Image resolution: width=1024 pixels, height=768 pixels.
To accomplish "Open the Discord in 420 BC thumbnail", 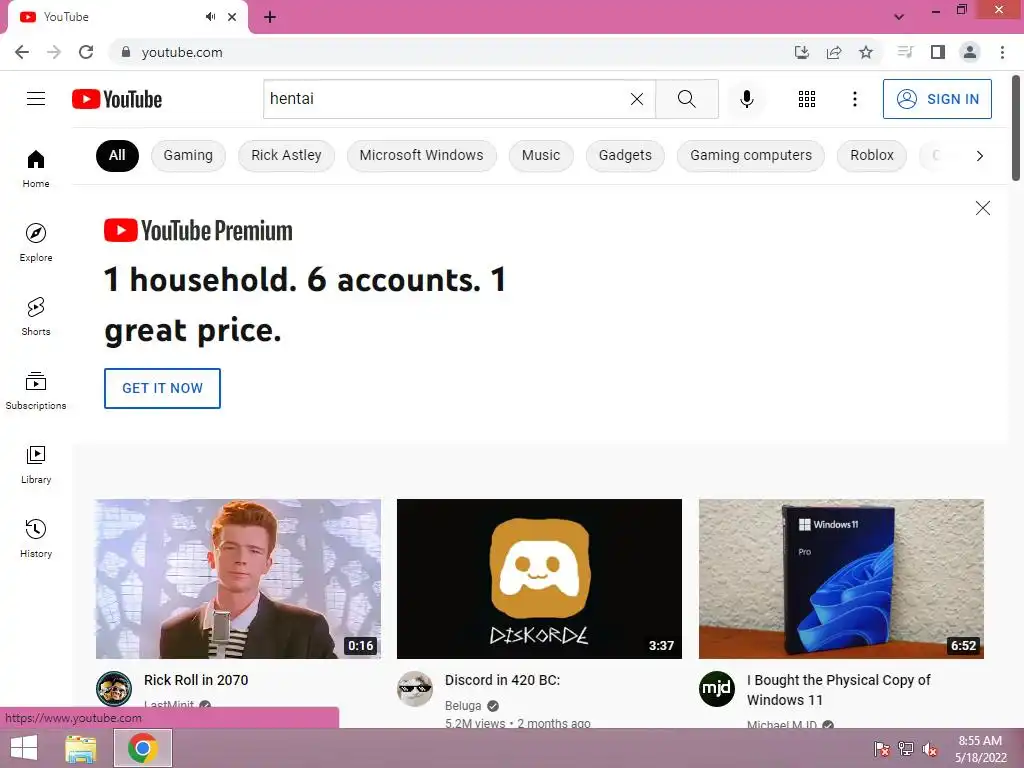I will tap(539, 579).
